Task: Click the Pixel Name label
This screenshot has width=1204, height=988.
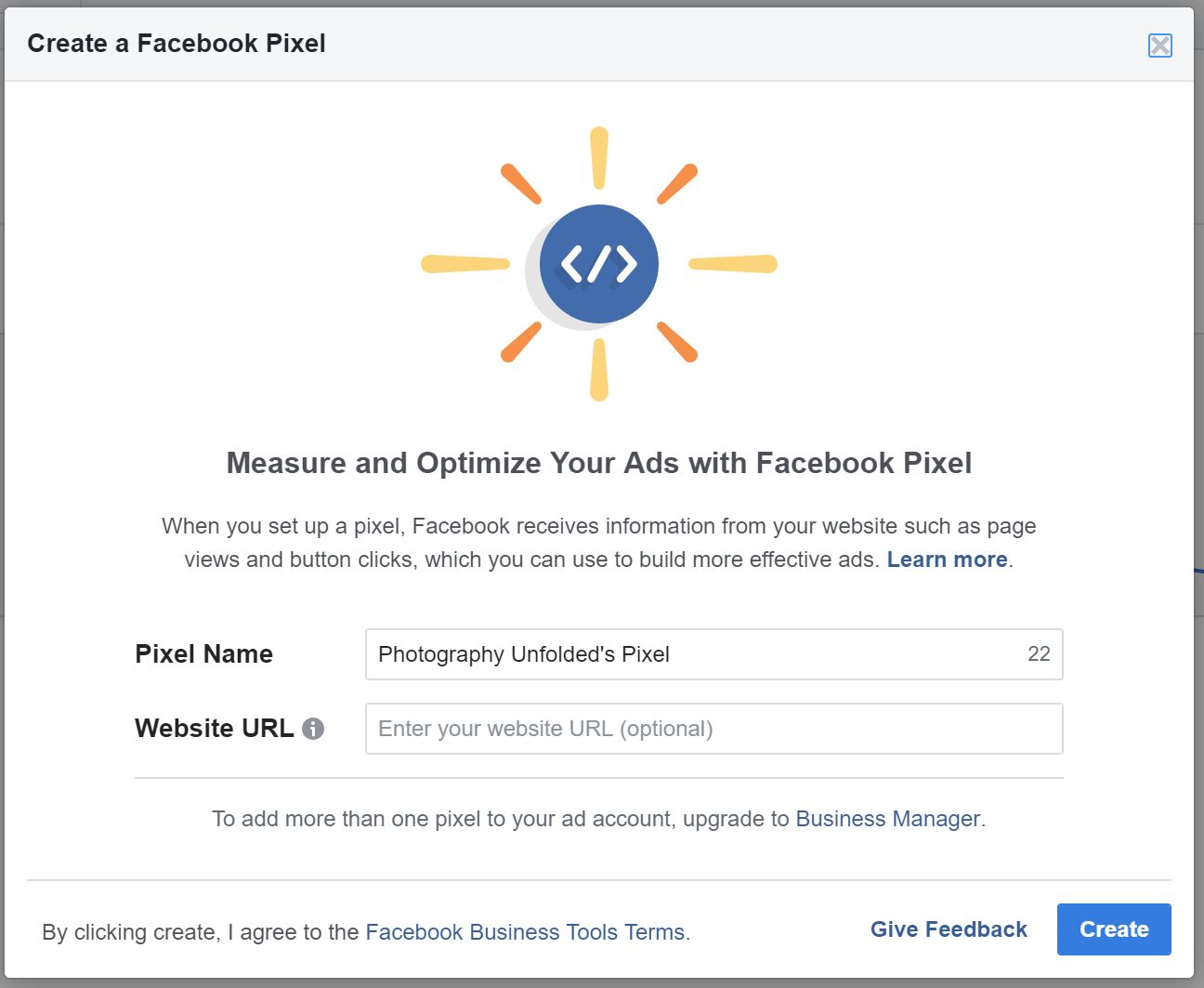Action: click(203, 654)
